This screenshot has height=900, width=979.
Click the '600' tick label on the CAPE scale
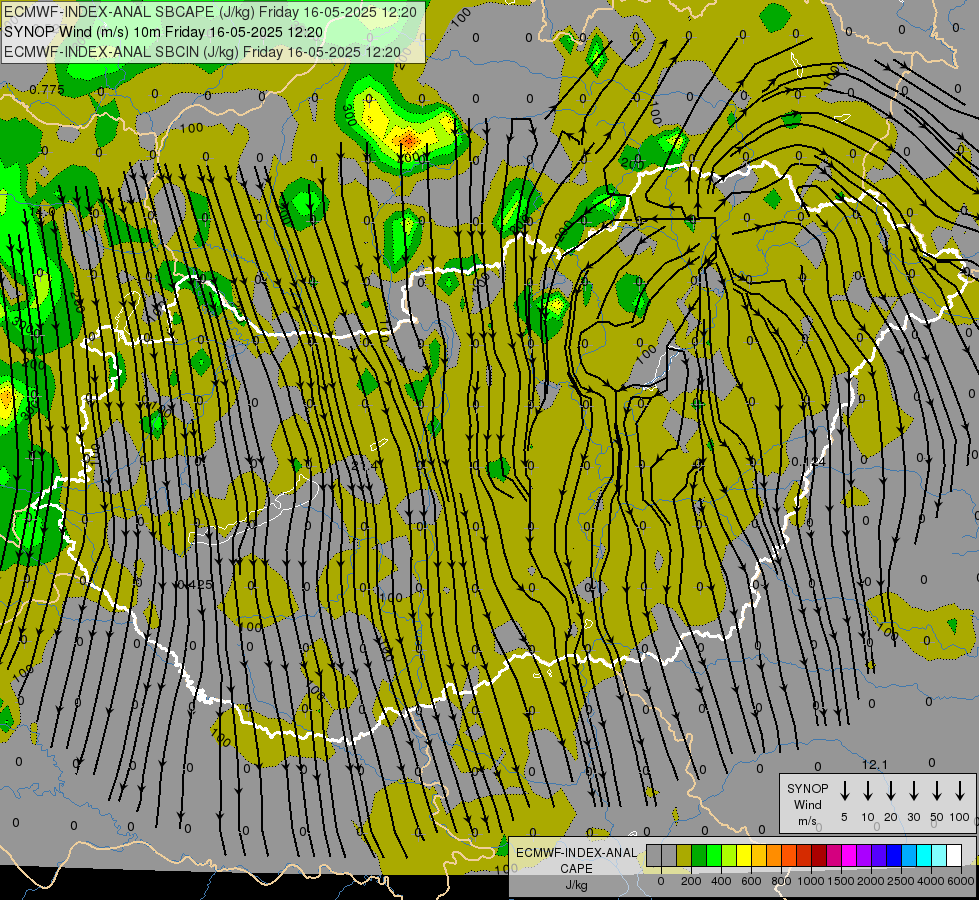click(x=751, y=881)
